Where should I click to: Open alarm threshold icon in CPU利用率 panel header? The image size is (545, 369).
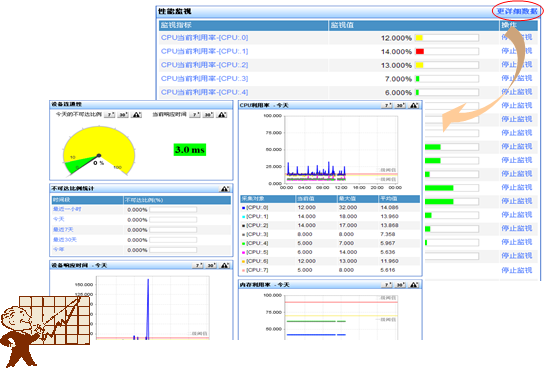[x=414, y=105]
